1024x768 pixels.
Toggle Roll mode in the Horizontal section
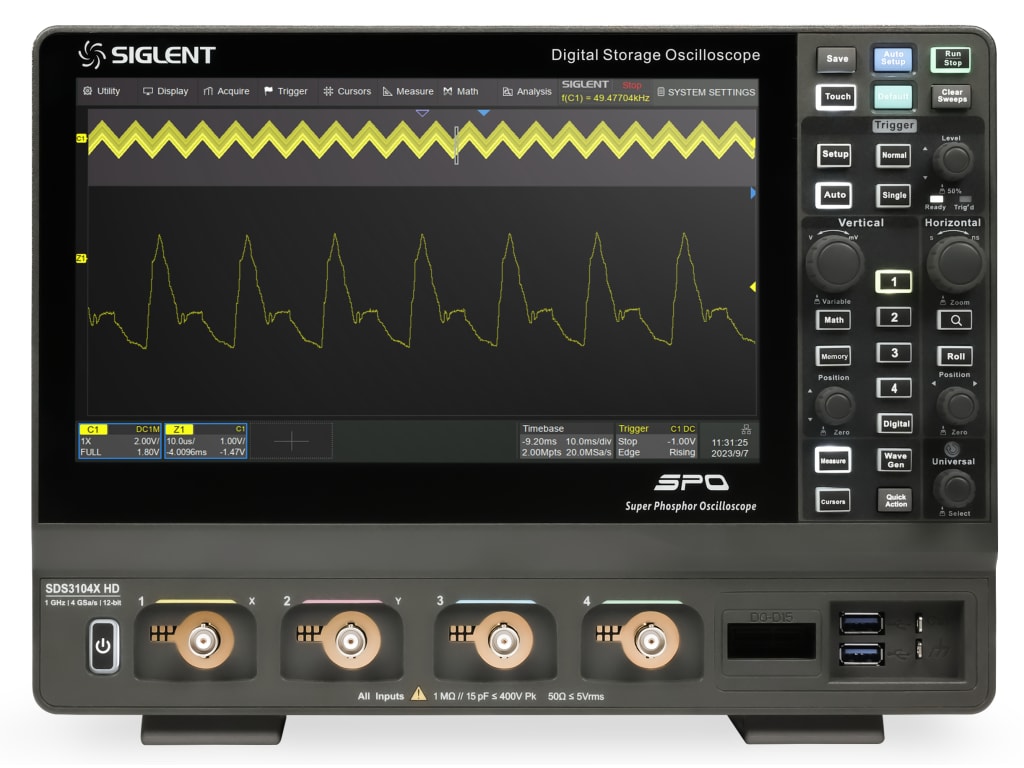pyautogui.click(x=954, y=356)
